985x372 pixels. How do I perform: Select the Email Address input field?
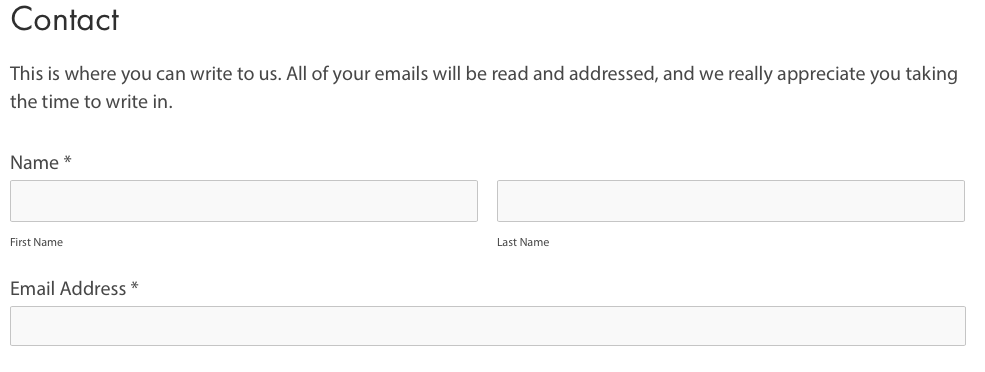pos(487,326)
